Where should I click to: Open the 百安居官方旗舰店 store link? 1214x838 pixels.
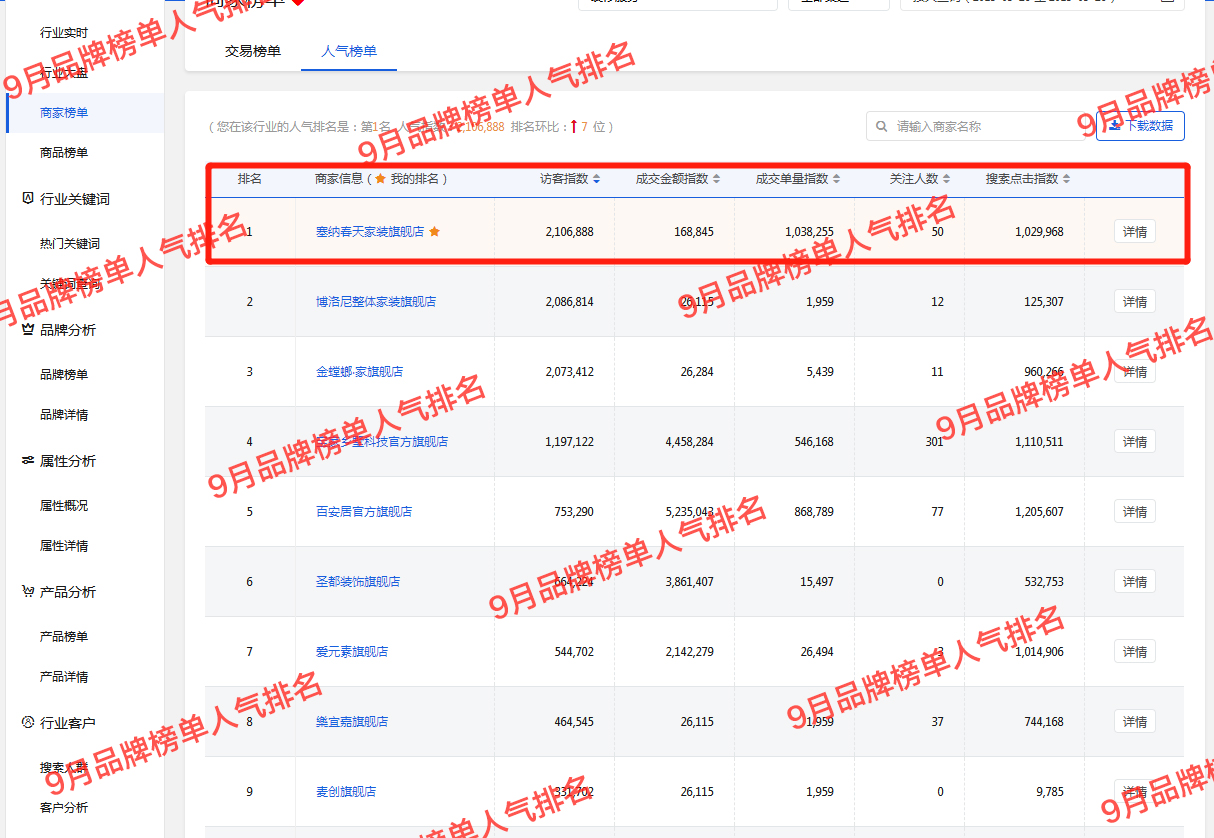coord(364,512)
